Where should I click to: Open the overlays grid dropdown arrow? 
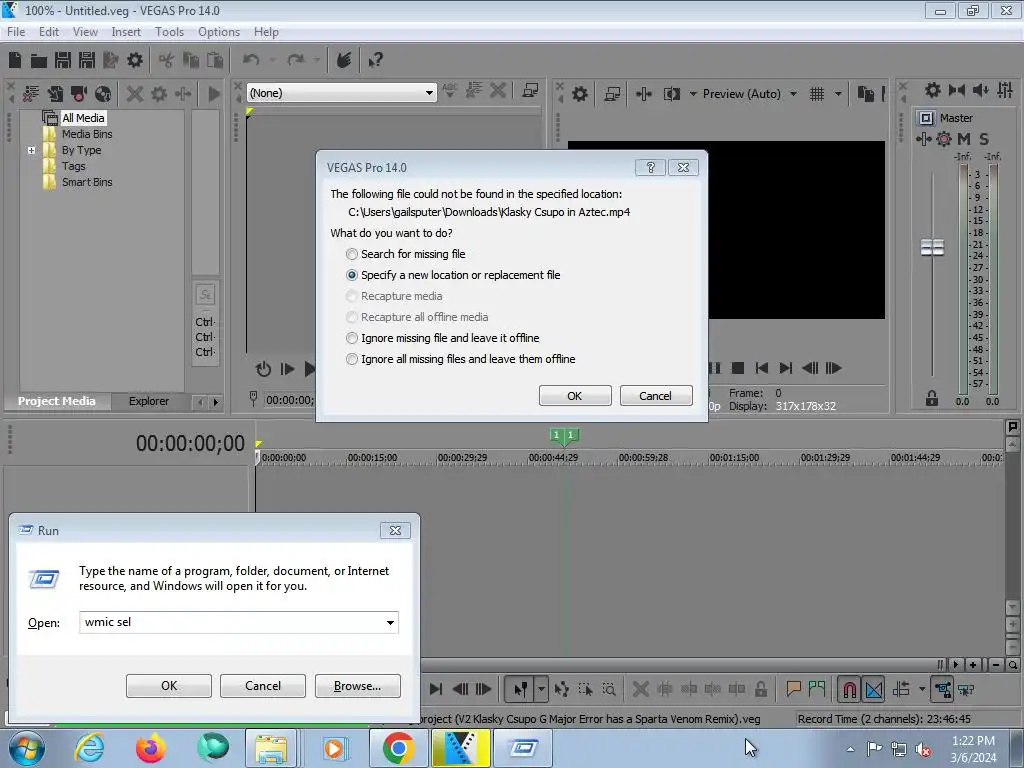pos(838,94)
